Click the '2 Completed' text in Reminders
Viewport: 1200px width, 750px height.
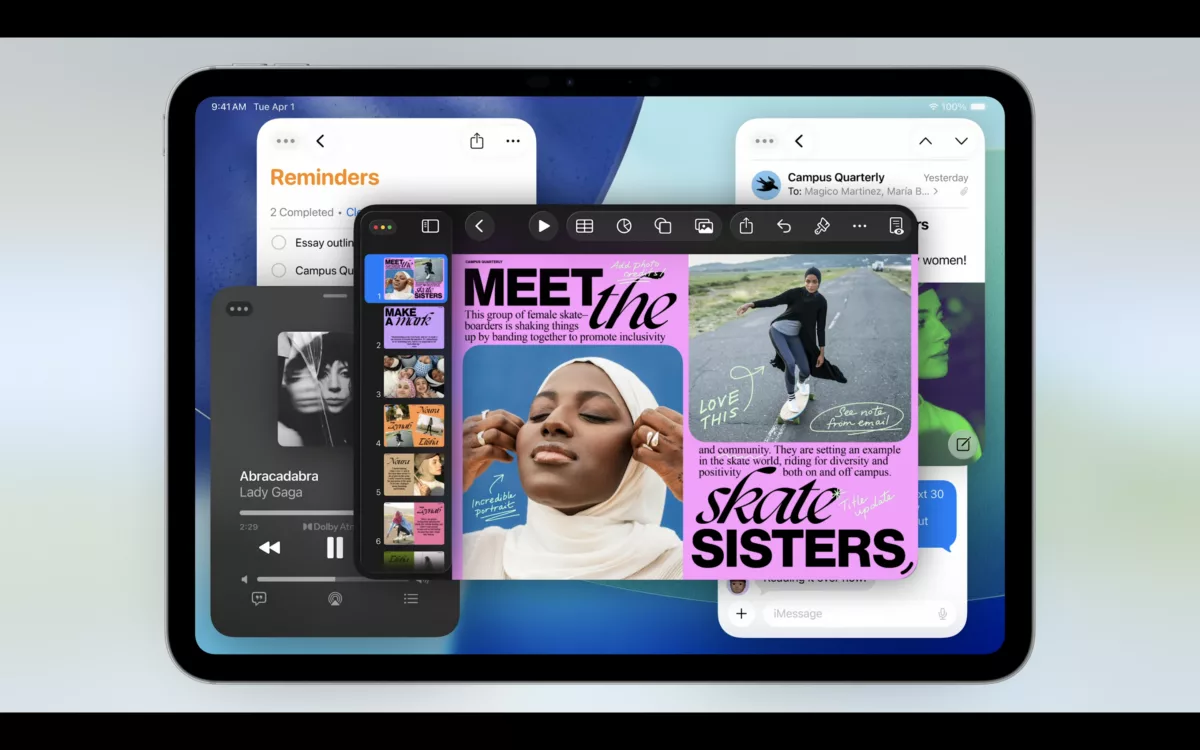point(302,212)
